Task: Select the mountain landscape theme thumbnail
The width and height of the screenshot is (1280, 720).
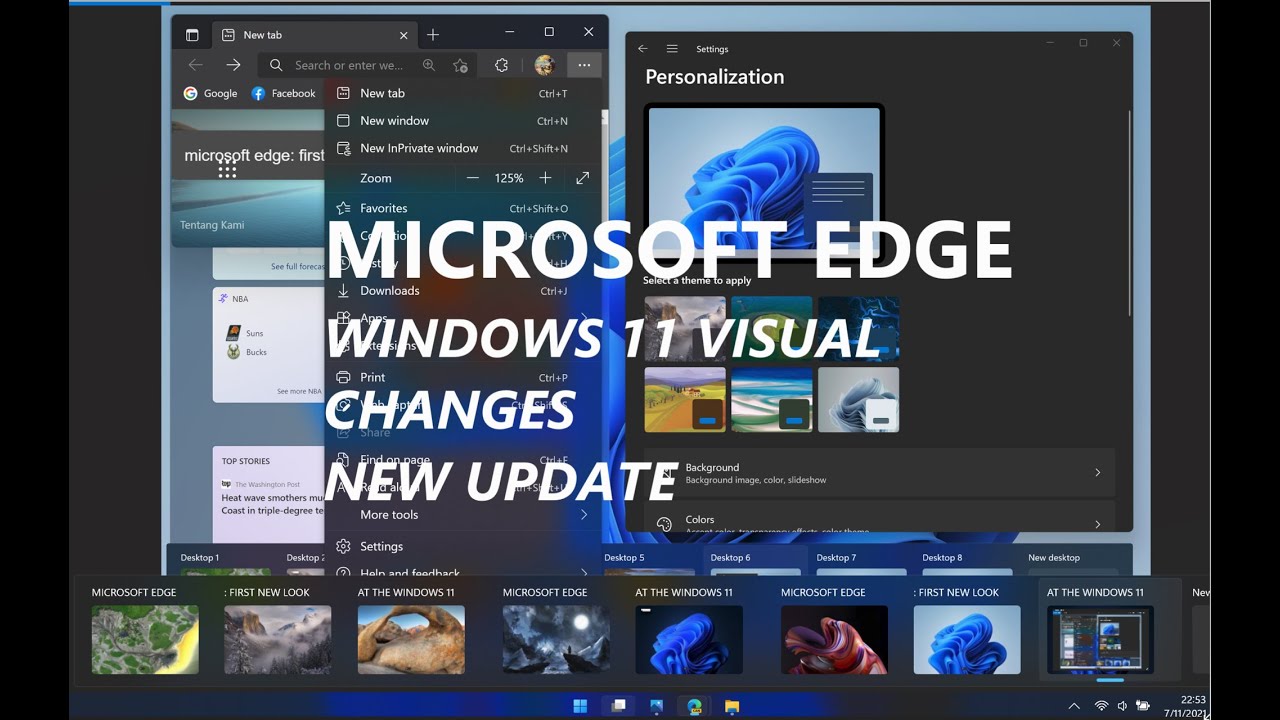Action: (x=685, y=328)
